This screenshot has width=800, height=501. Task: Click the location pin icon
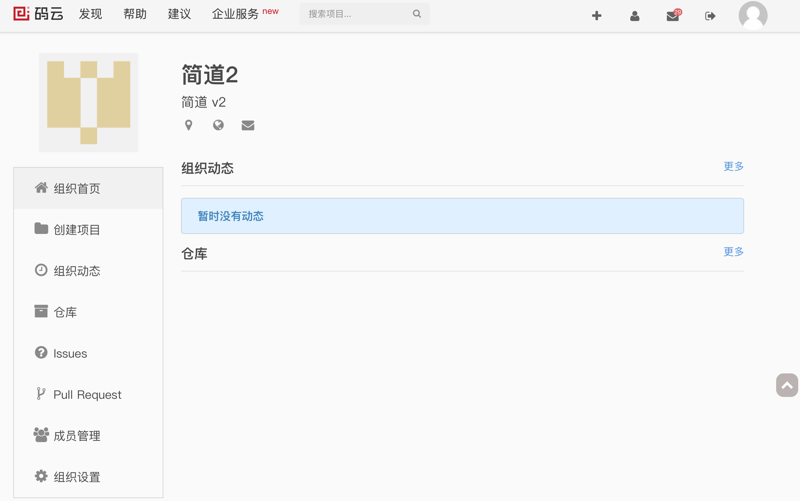pos(189,125)
